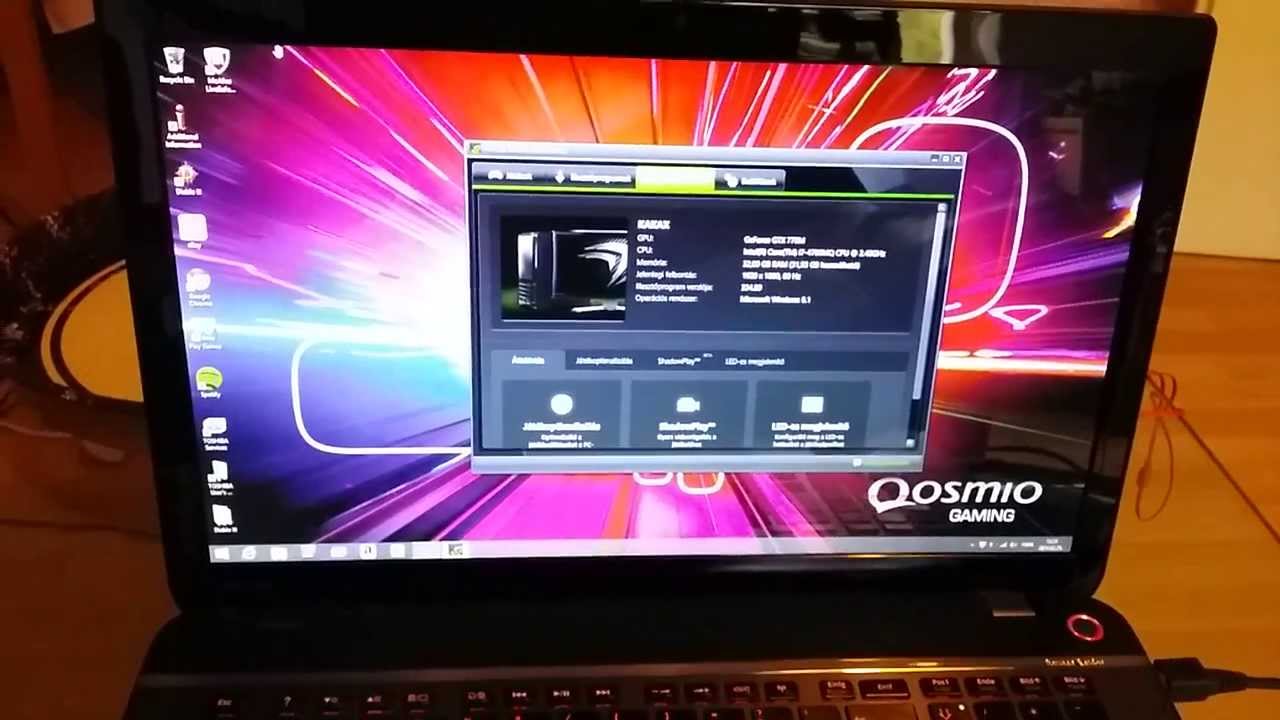Select the GeForce Experience taskbar icon
Screen dimensions: 1280x720
point(455,550)
